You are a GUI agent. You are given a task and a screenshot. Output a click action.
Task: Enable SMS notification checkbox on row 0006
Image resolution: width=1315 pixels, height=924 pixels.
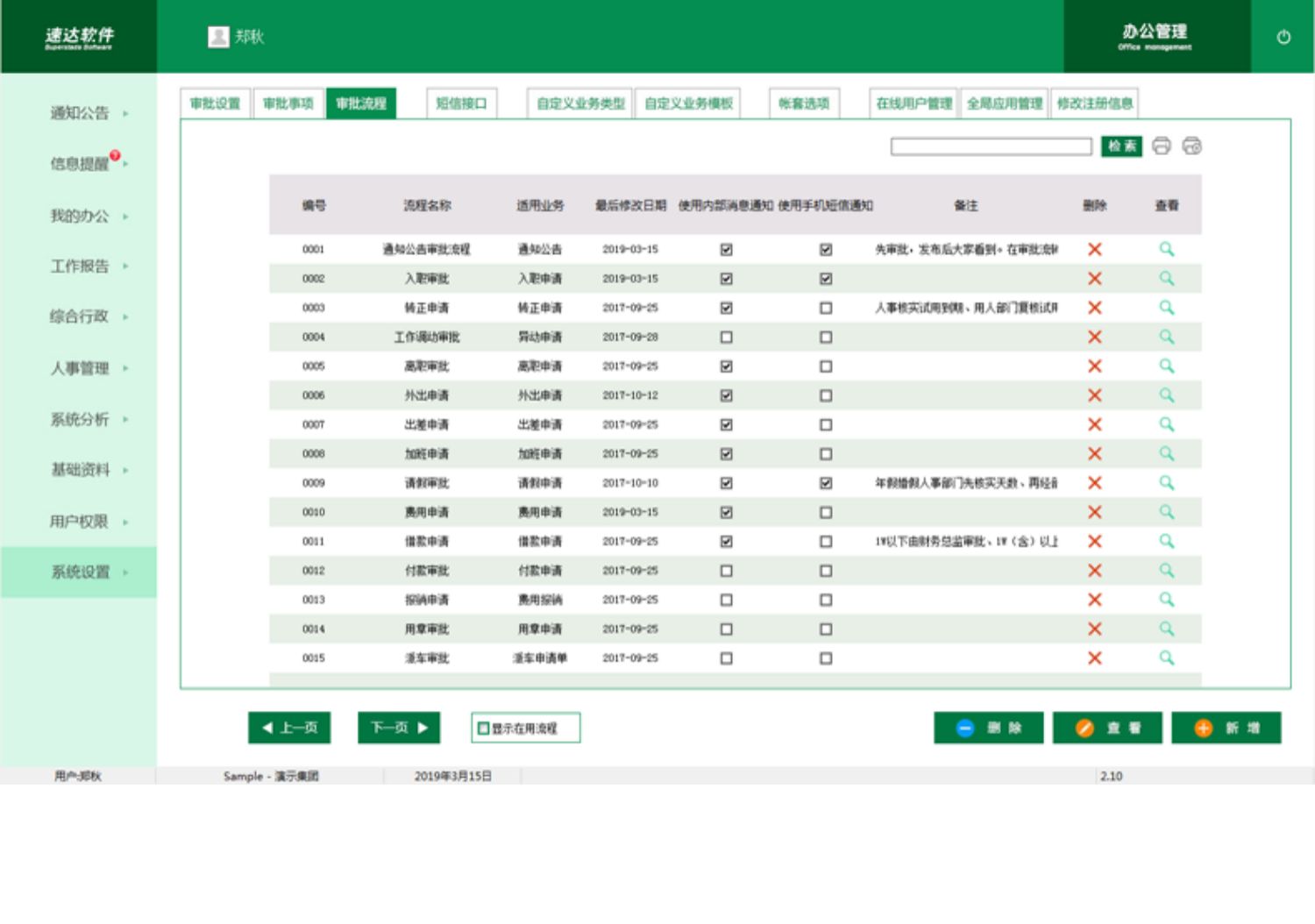point(826,395)
